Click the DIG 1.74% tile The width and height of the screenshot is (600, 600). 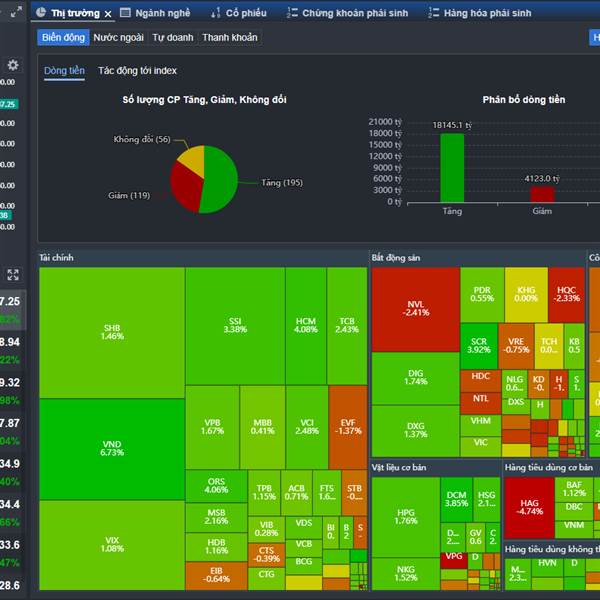416,378
